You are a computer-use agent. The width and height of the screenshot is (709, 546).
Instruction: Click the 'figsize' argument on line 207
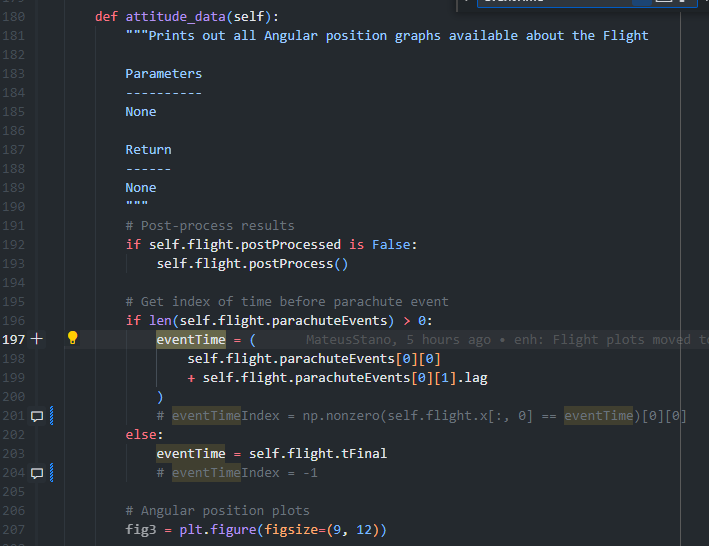click(291, 529)
